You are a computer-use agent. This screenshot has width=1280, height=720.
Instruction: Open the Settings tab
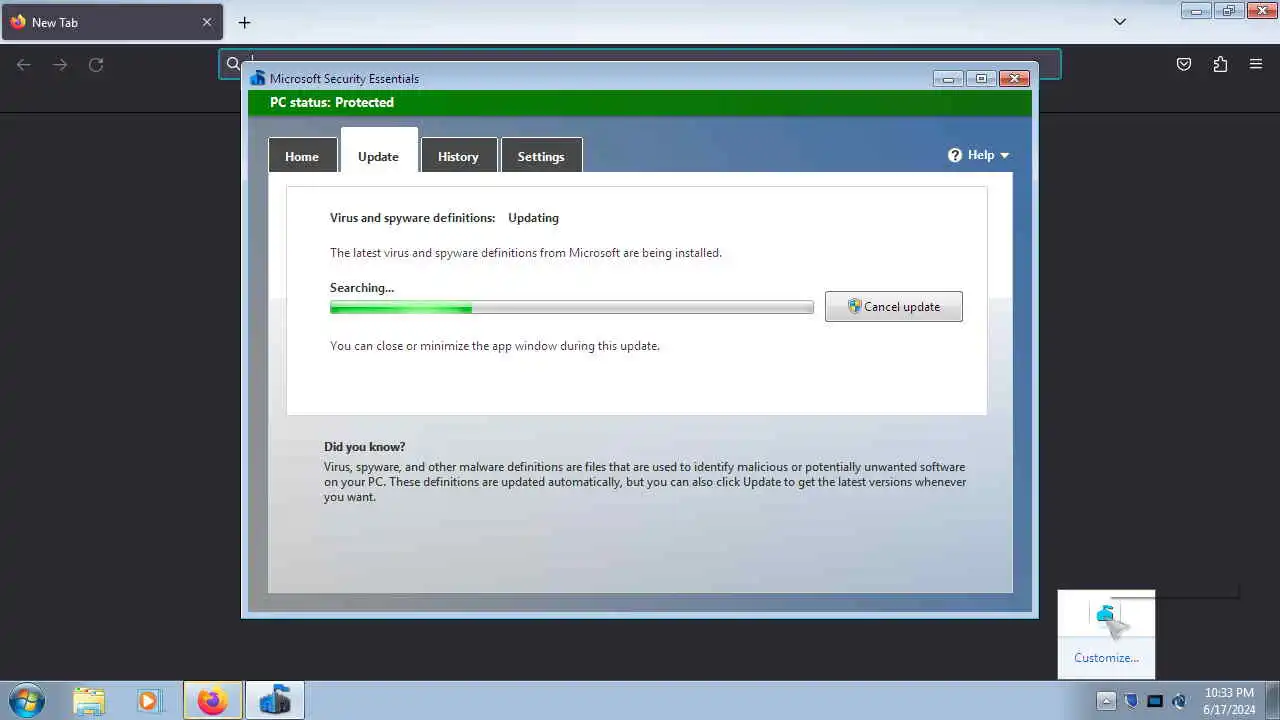541,156
